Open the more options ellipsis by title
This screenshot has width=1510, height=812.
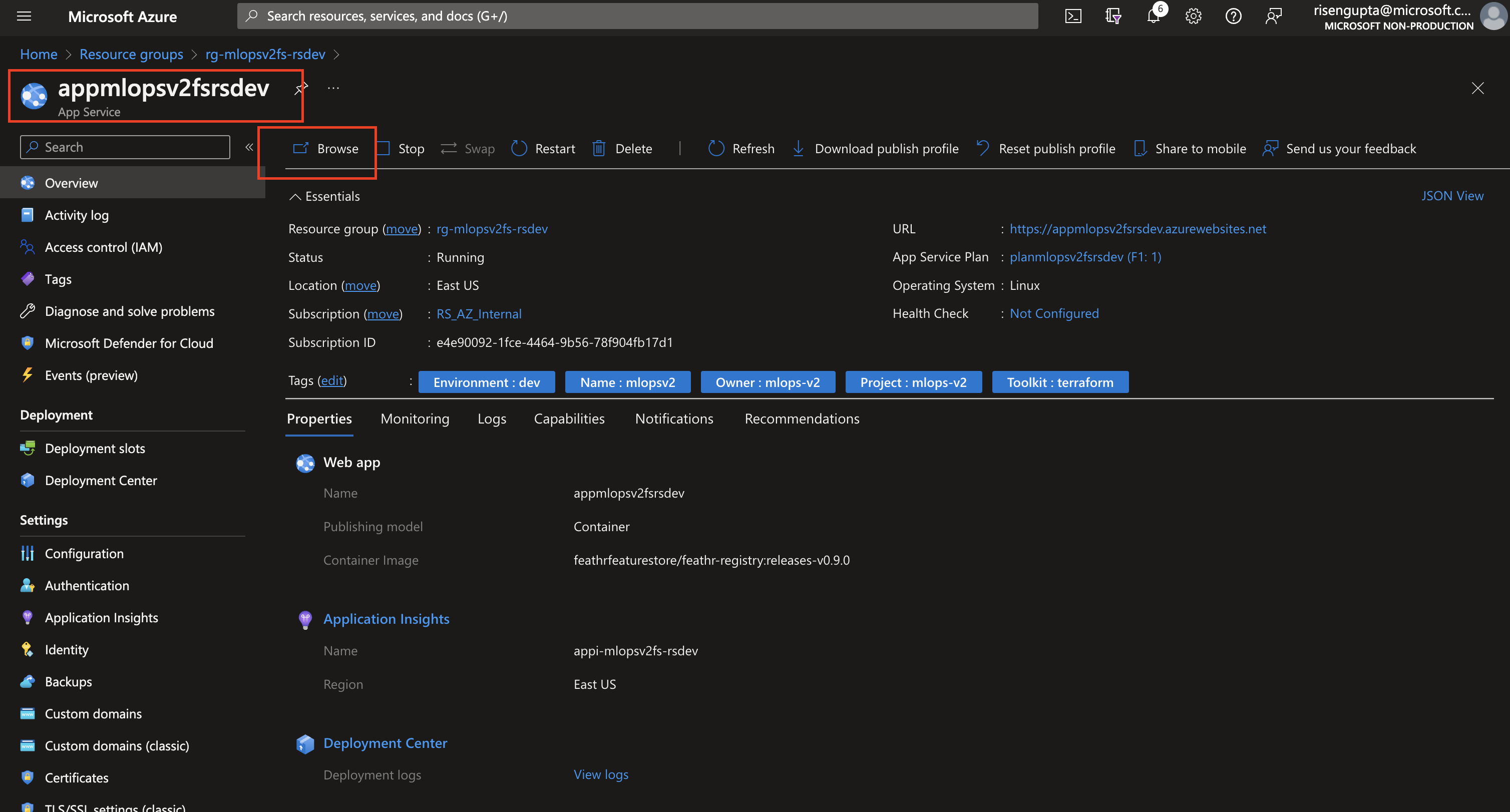333,89
